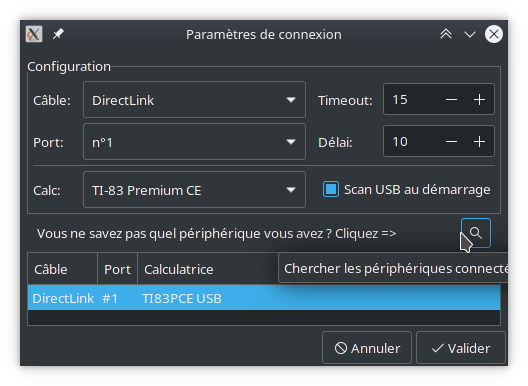Select the DirectLink #1 TI83PCE USB row

pyautogui.click(x=264, y=298)
